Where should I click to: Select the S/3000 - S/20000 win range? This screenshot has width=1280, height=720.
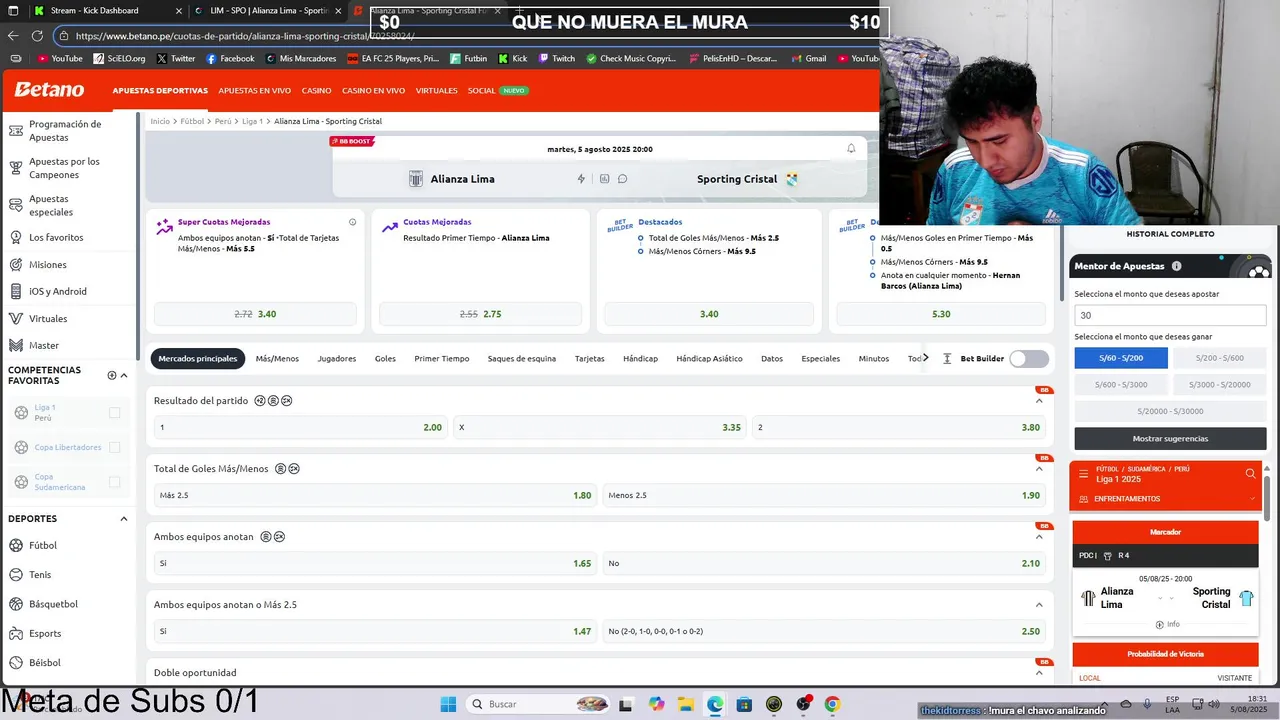tap(1219, 385)
